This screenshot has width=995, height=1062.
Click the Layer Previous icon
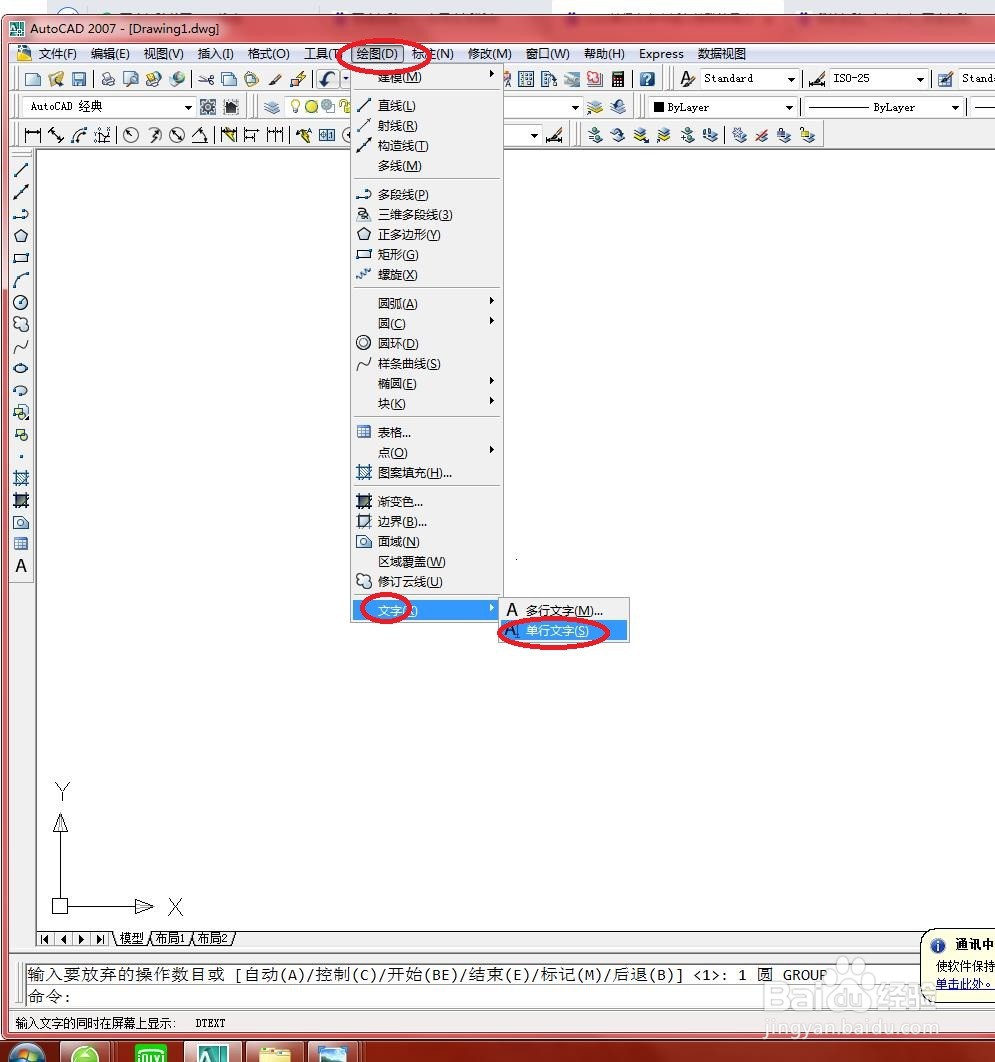[x=618, y=107]
